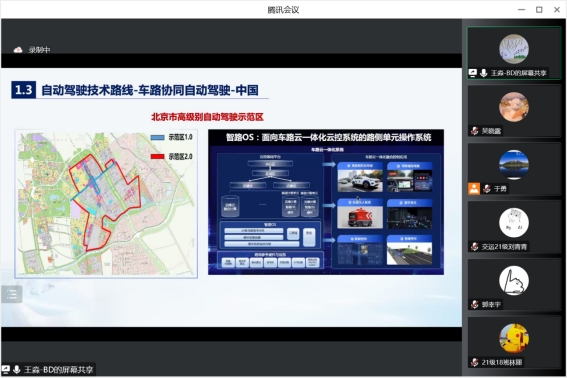567x378 pixels.
Task: Click the active microphone icon on 王淼-BD's tile
Action: tap(483, 73)
